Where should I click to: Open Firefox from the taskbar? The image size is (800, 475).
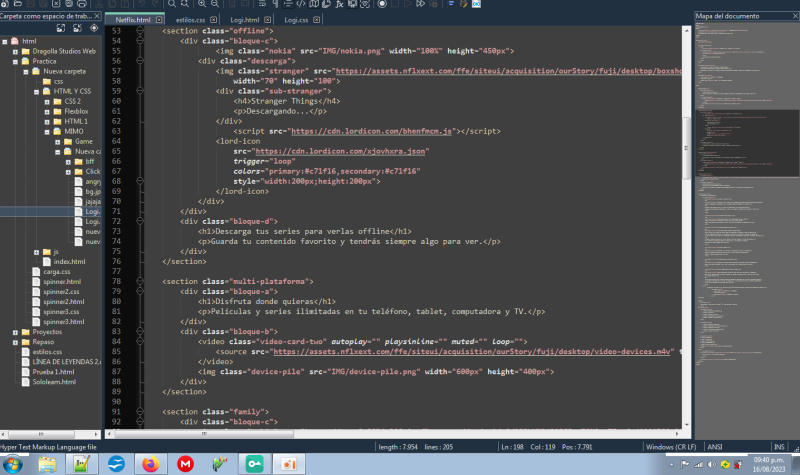tap(150, 463)
